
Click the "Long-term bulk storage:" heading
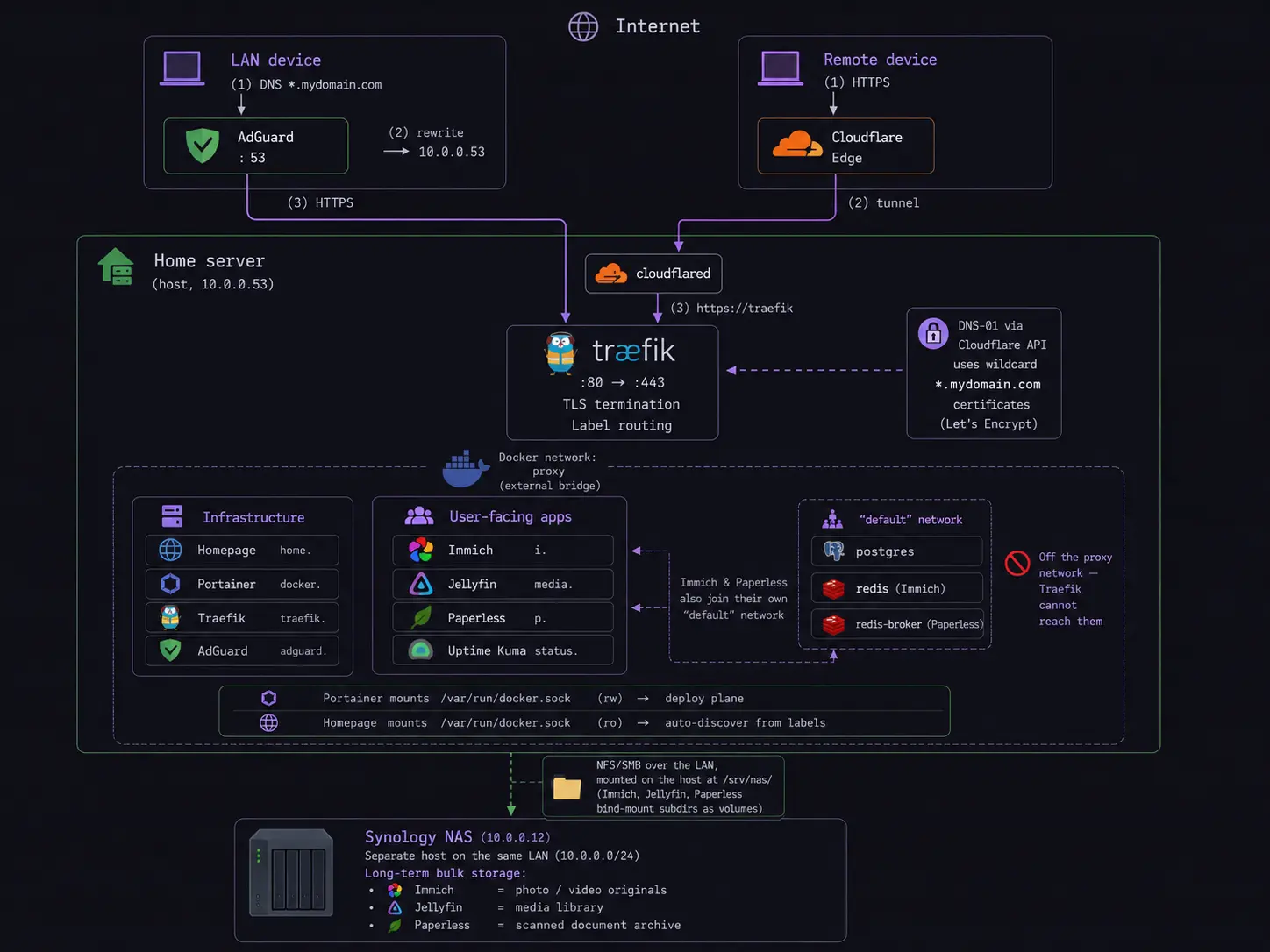coord(446,873)
